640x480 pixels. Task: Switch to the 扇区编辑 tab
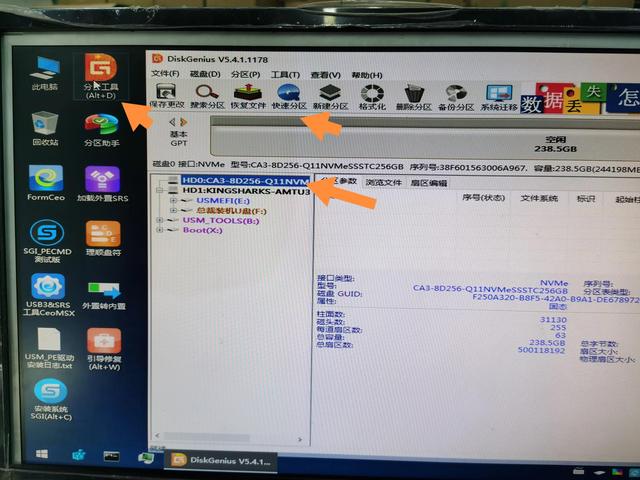click(429, 183)
